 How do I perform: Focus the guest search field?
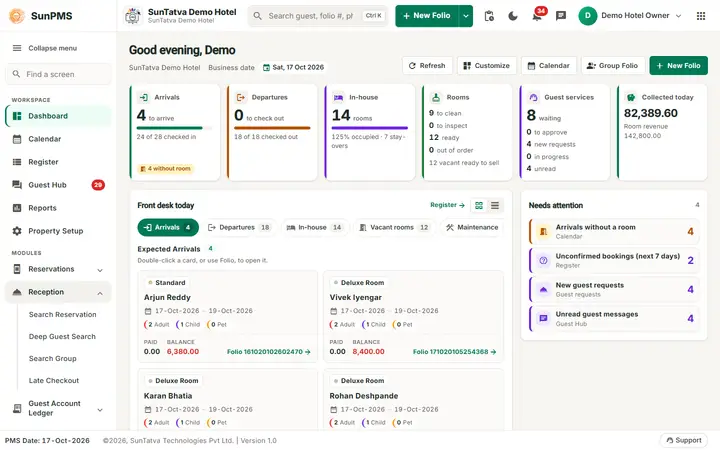pyautogui.click(x=318, y=16)
